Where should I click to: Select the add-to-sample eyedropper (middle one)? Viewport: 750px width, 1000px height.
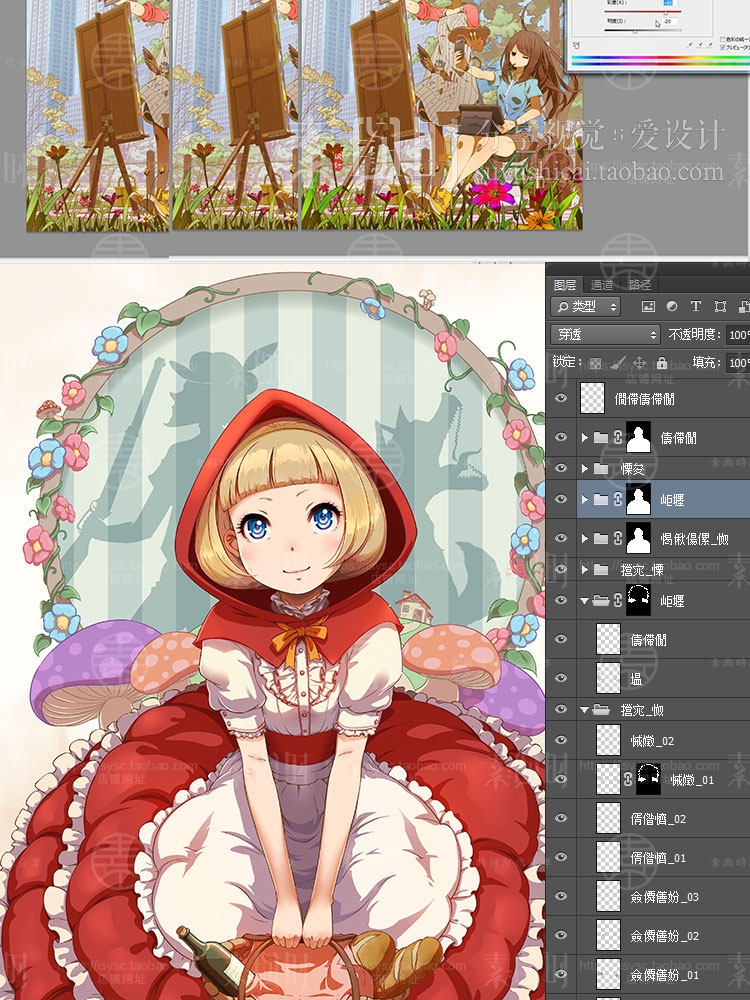[700, 45]
